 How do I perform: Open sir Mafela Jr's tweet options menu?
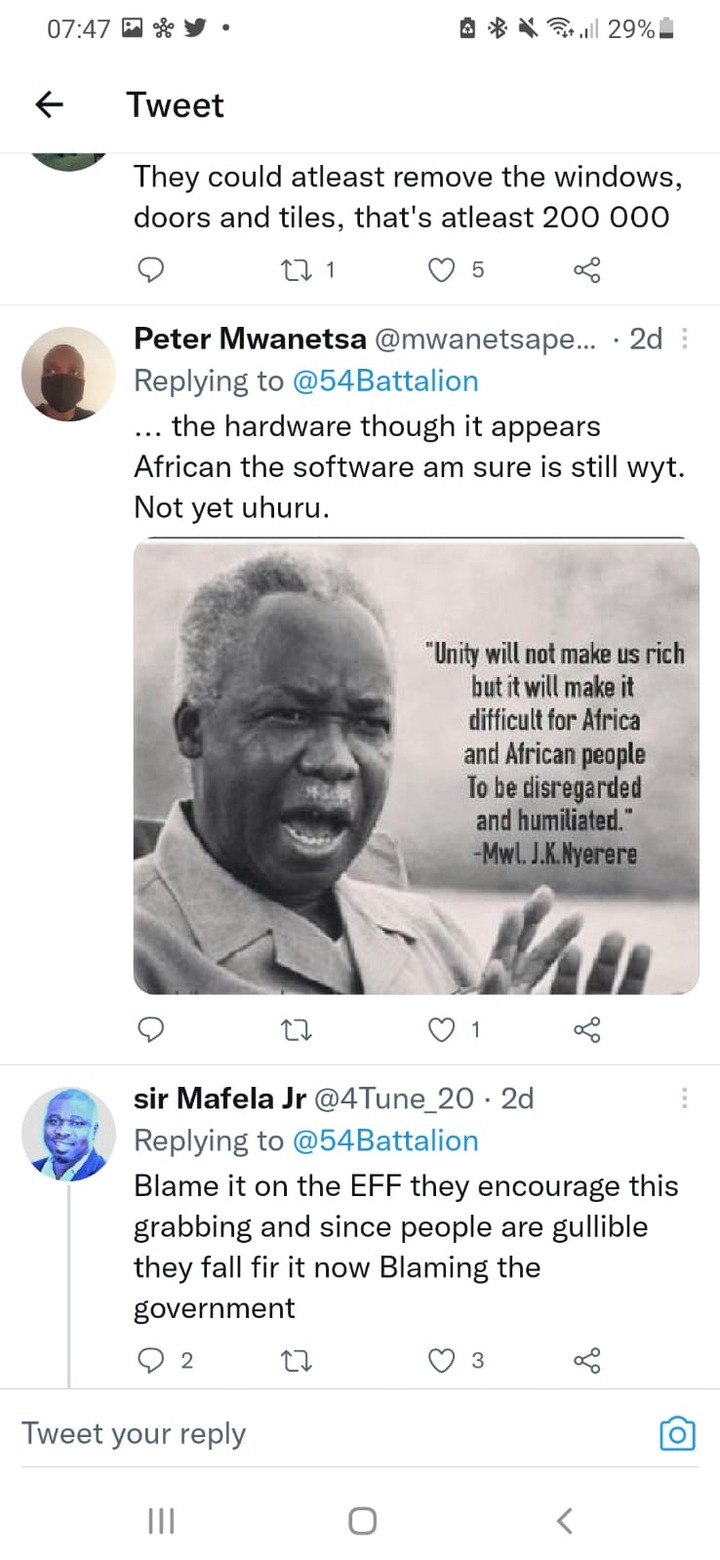(684, 1099)
